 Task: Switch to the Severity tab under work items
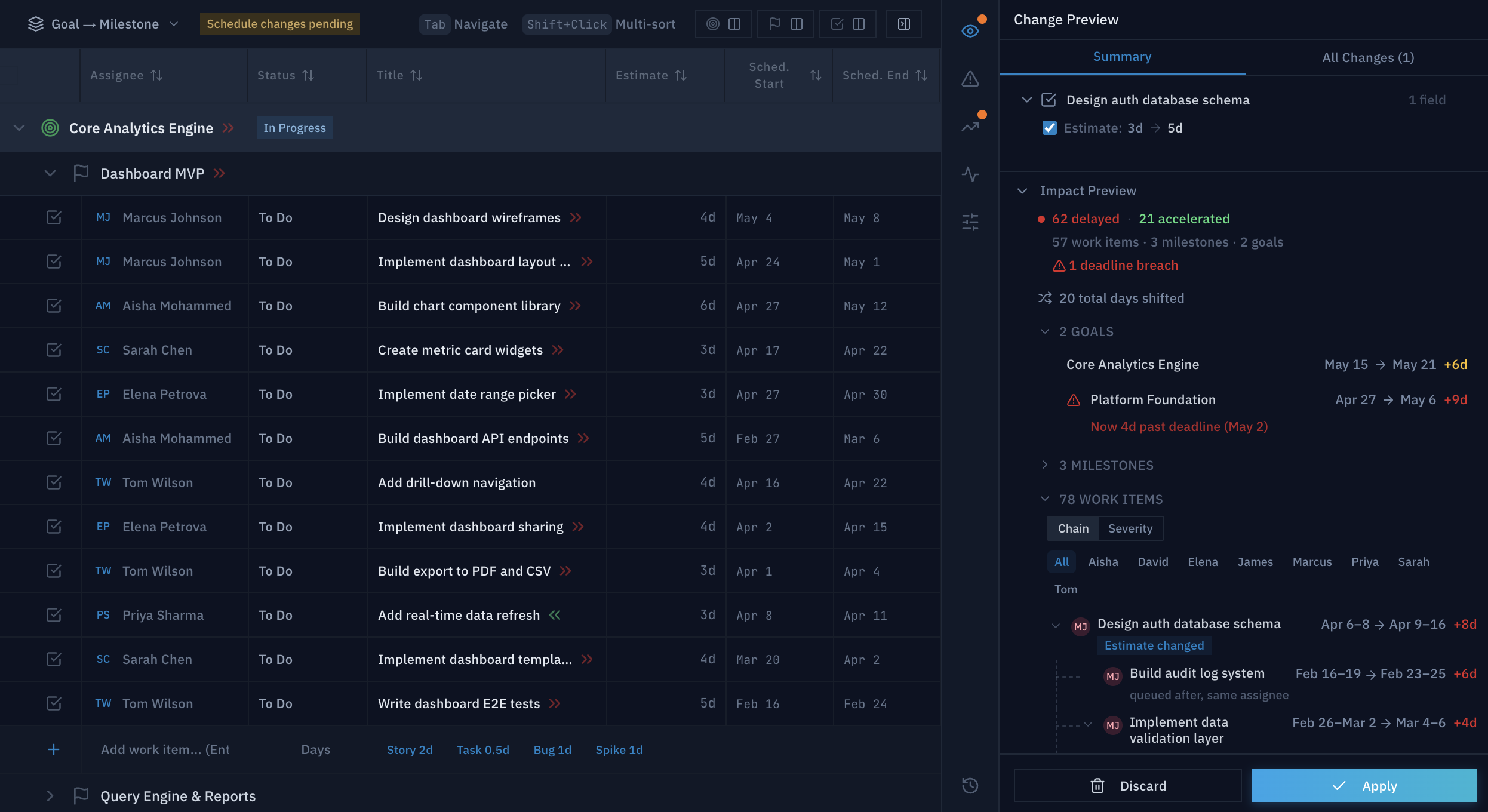click(x=1130, y=528)
